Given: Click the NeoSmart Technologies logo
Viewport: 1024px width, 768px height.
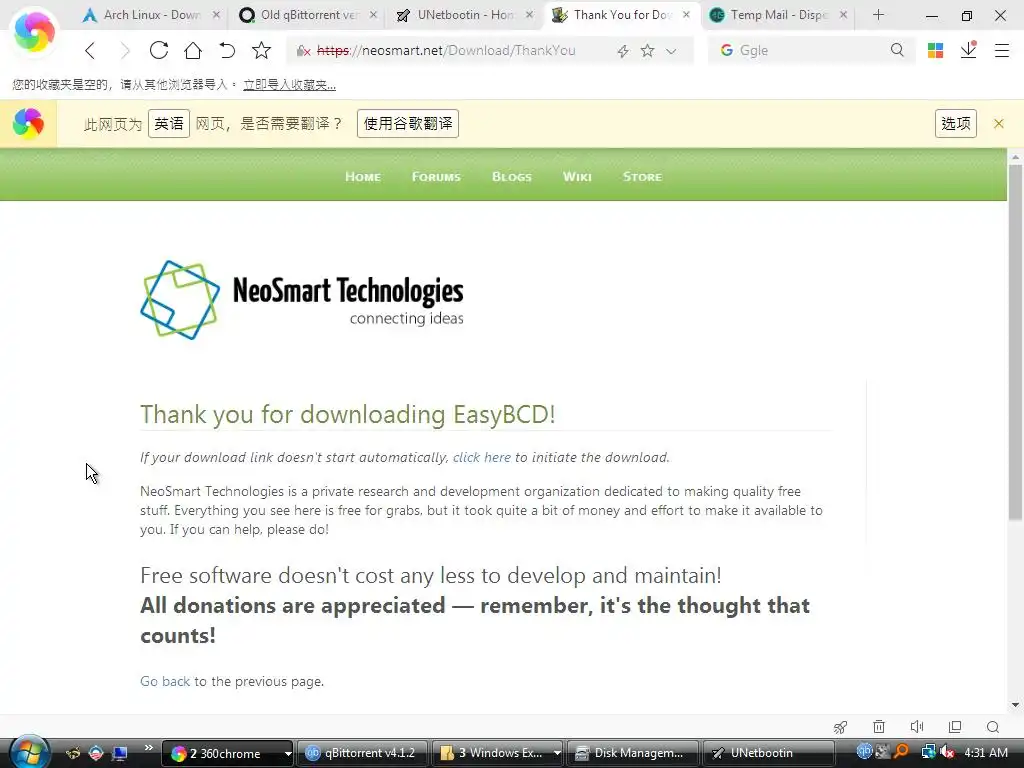Looking at the screenshot, I should pos(302,300).
